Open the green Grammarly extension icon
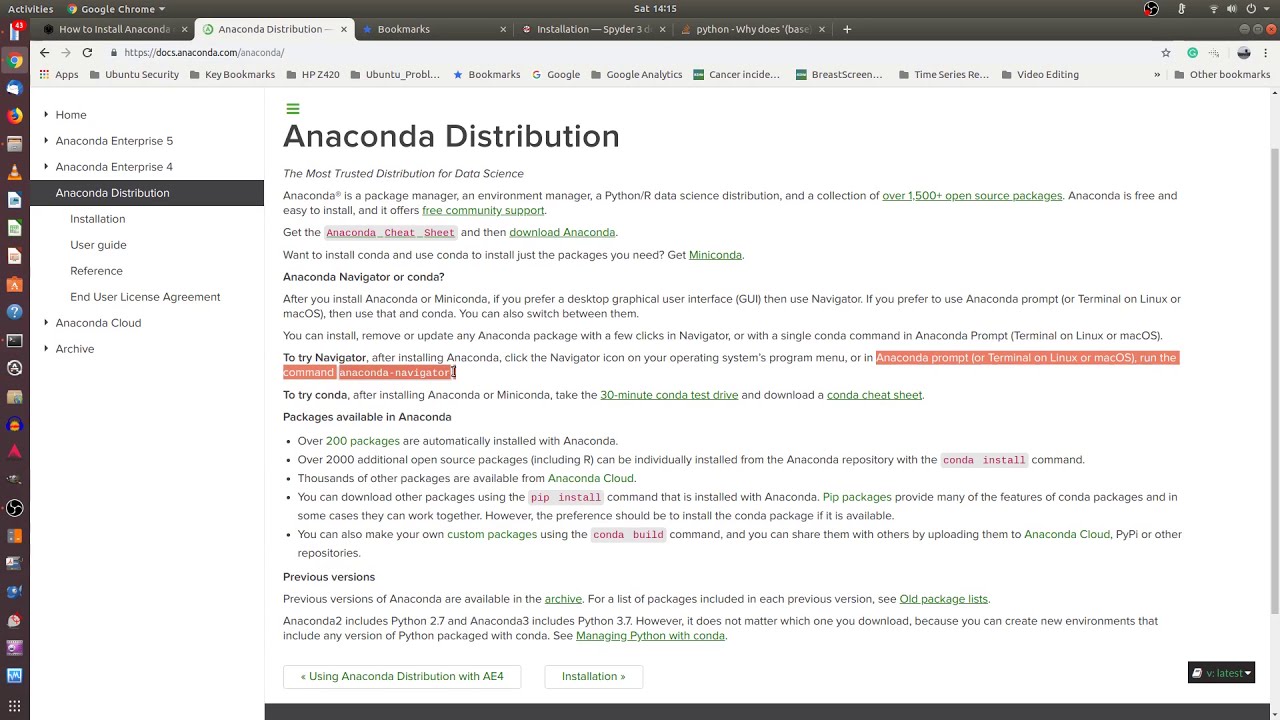This screenshot has height=720, width=1280. tap(1192, 52)
